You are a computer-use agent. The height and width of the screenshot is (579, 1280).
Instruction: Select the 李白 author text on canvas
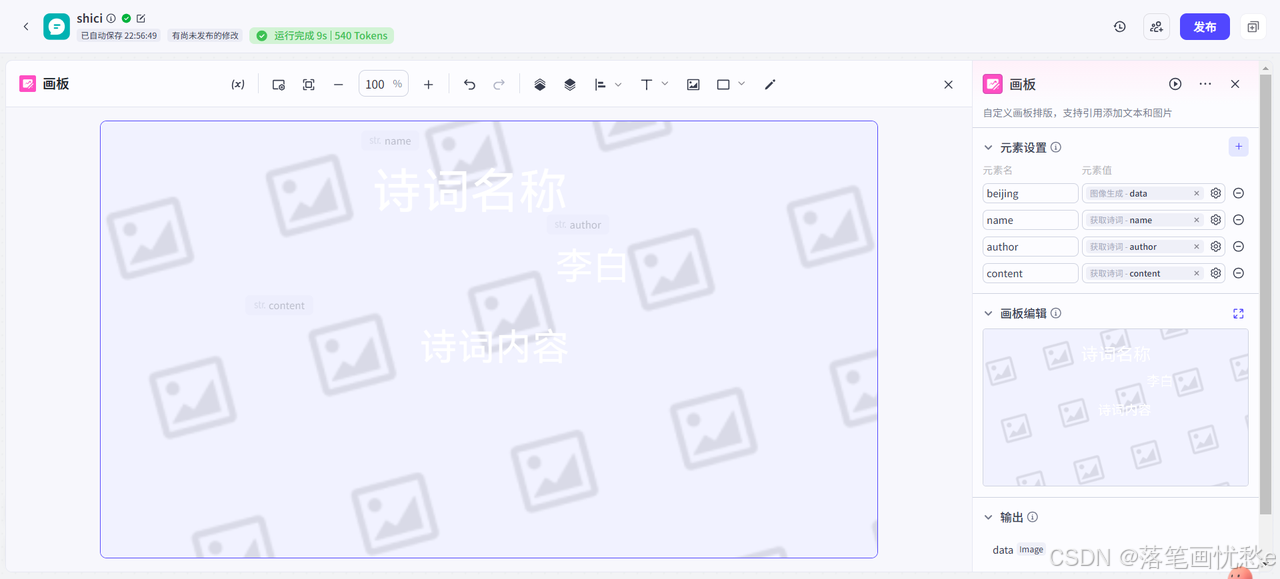coord(592,266)
